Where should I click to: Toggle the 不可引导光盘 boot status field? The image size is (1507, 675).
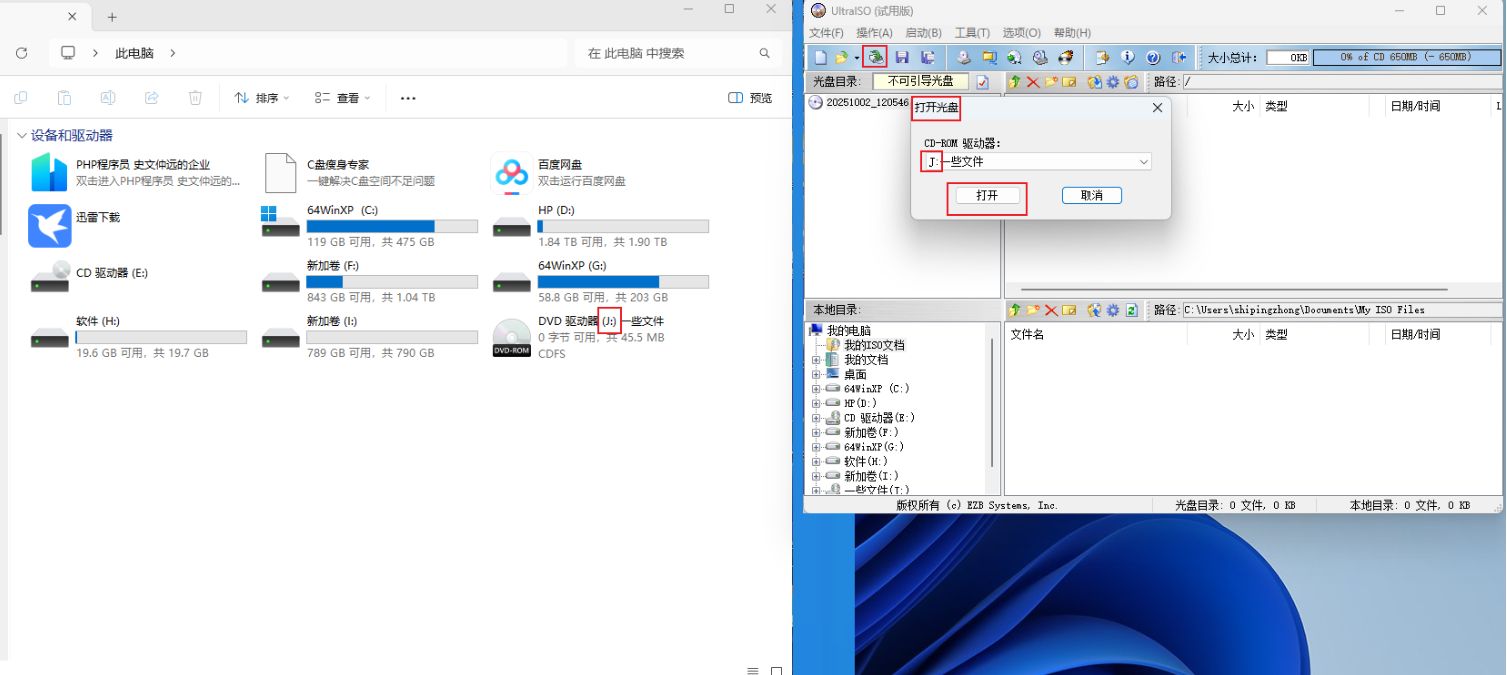pyautogui.click(x=920, y=82)
